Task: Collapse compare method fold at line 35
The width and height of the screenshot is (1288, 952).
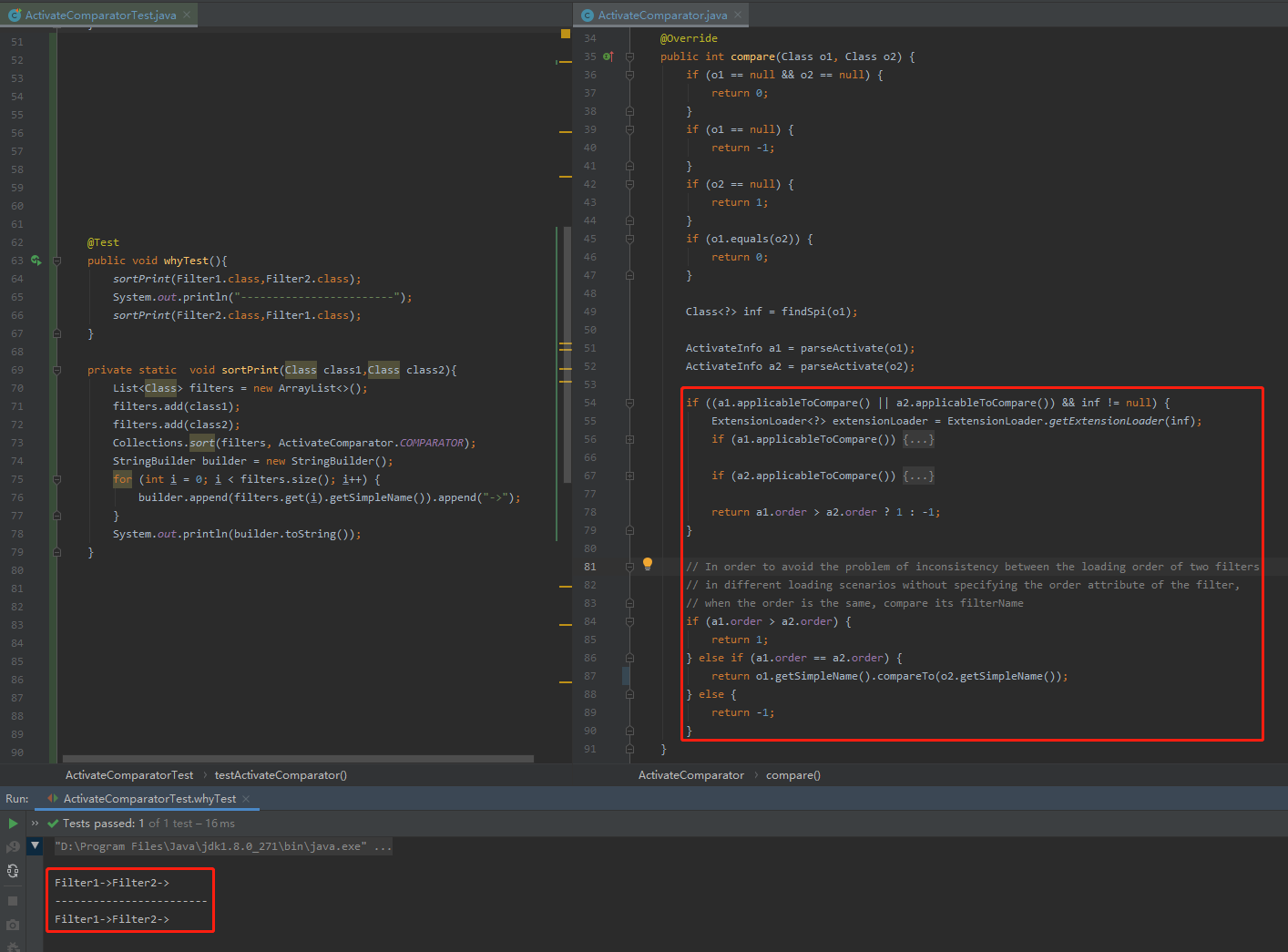Action: [629, 56]
